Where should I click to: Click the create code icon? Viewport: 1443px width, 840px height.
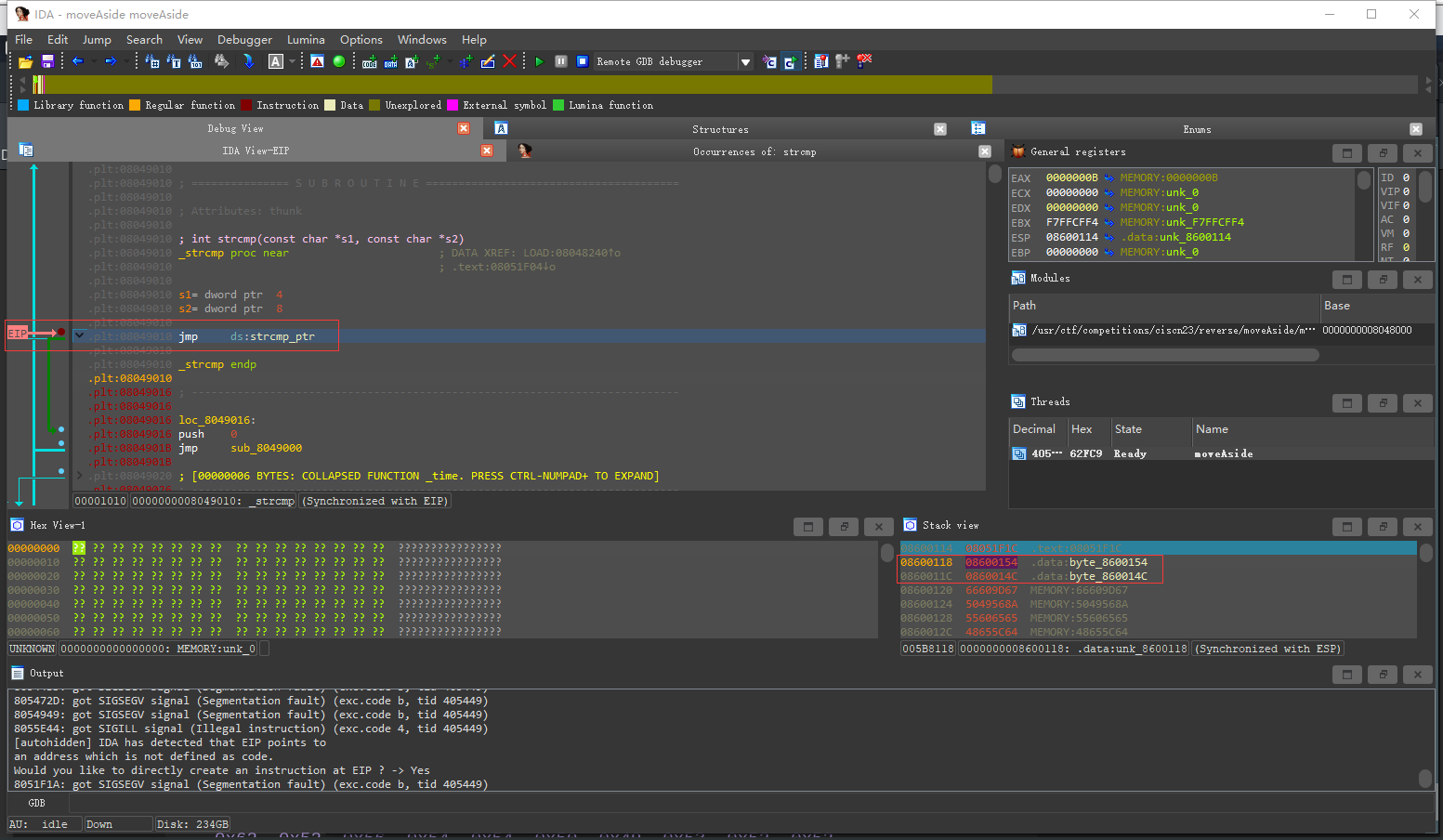point(370,61)
